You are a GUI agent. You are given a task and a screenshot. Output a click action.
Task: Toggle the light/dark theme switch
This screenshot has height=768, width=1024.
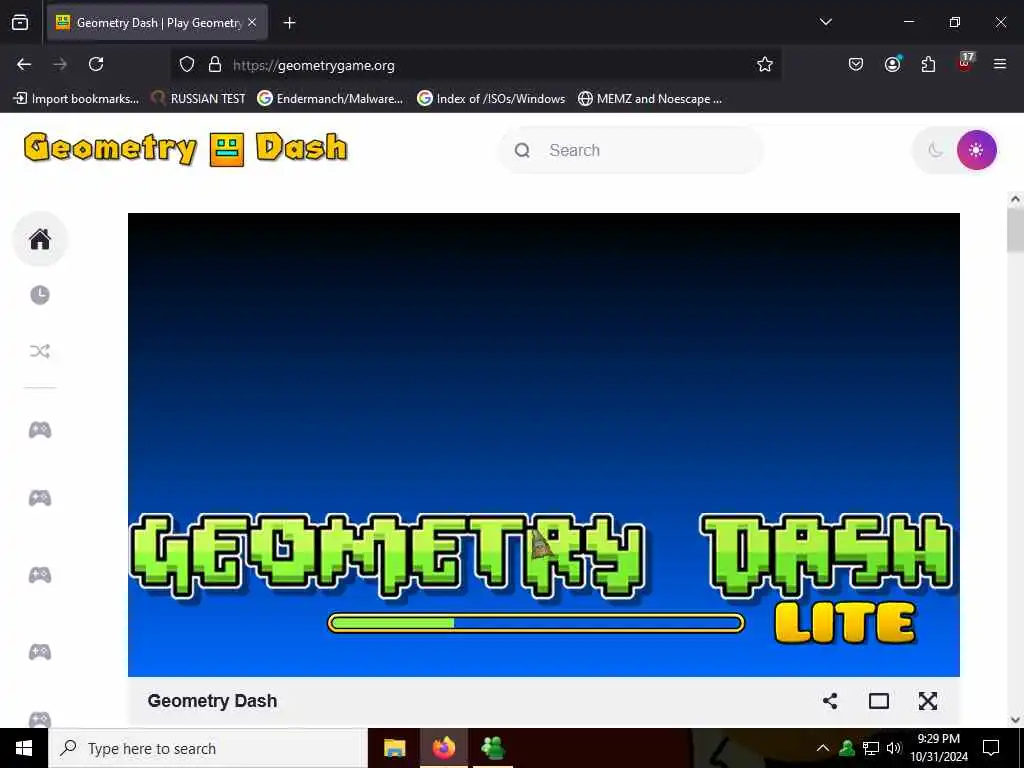click(955, 150)
